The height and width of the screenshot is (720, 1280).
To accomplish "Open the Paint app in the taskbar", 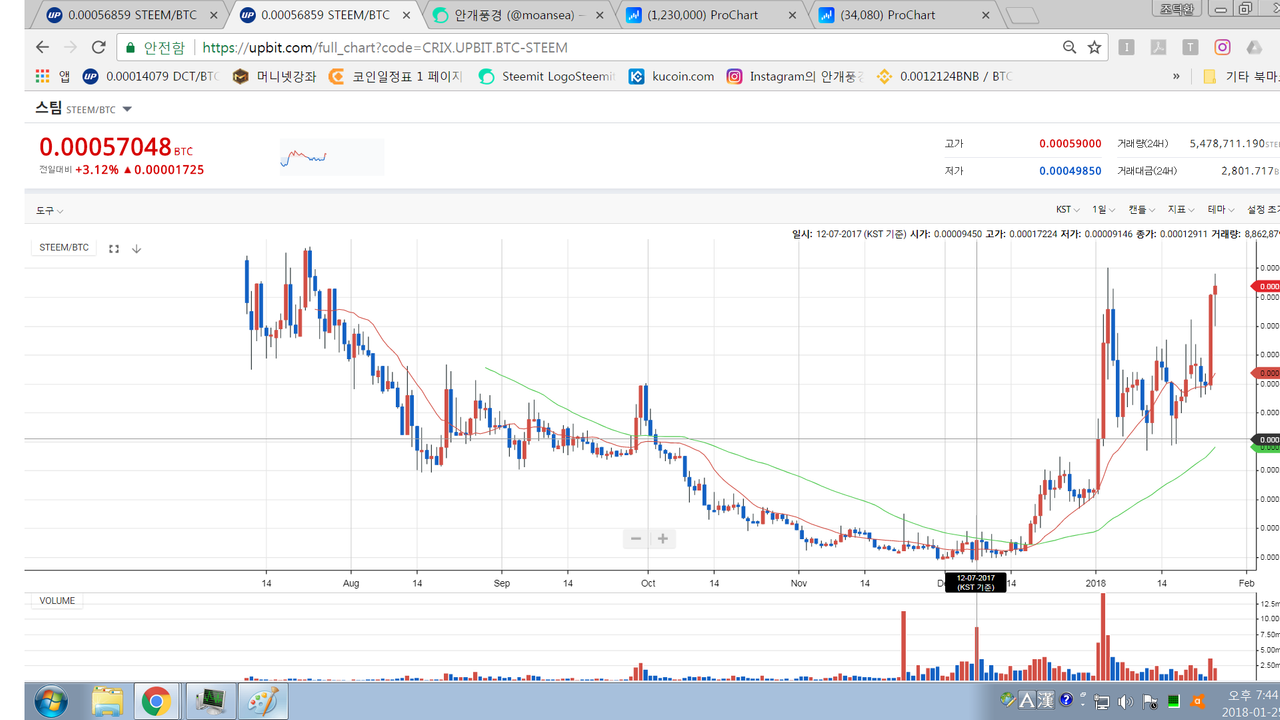I will click(263, 701).
